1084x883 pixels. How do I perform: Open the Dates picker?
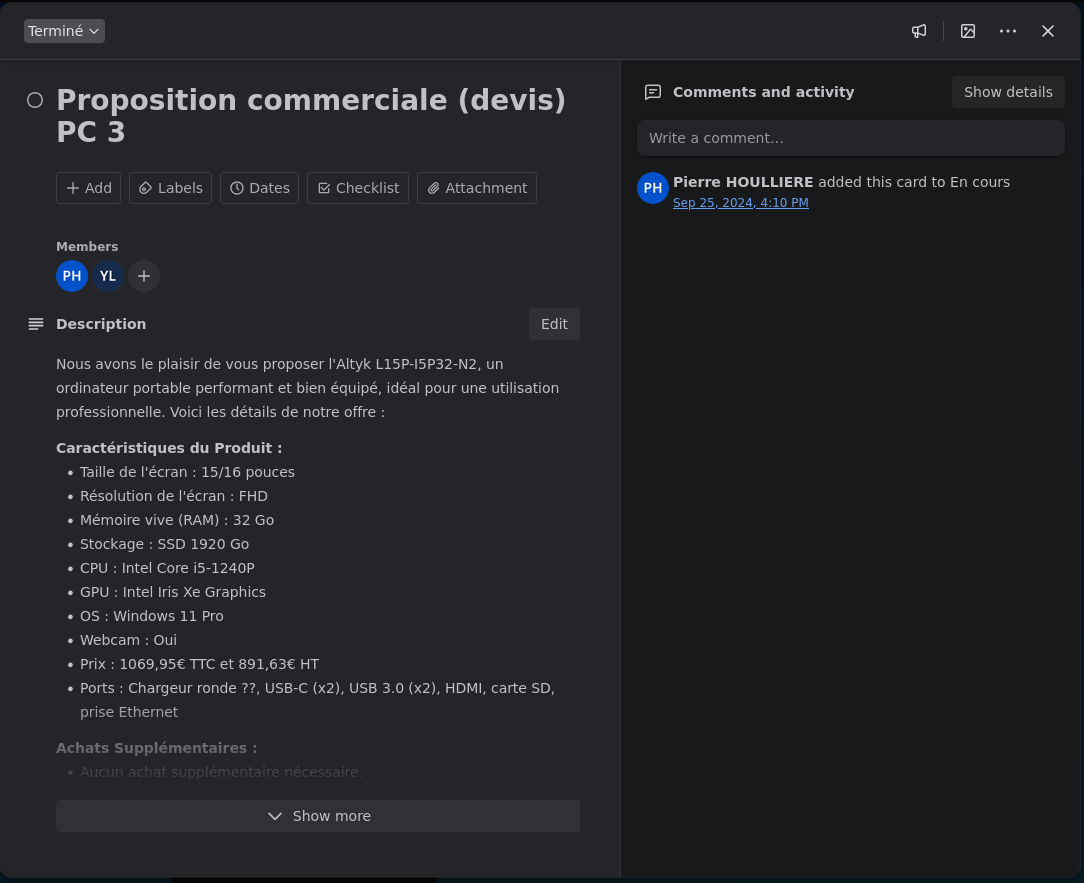pyautogui.click(x=259, y=188)
